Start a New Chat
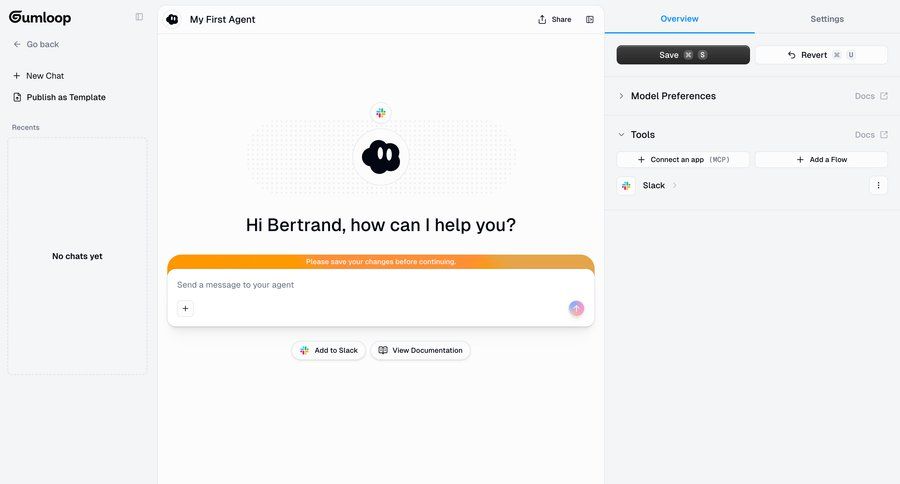Viewport: 900px width, 484px height. click(38, 76)
